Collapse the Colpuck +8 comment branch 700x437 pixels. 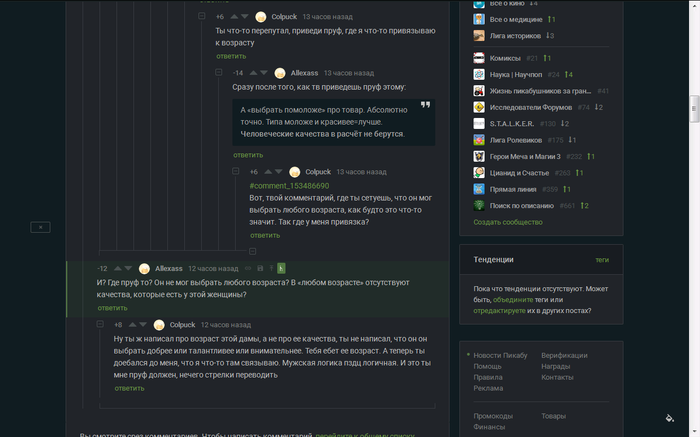pos(99,325)
